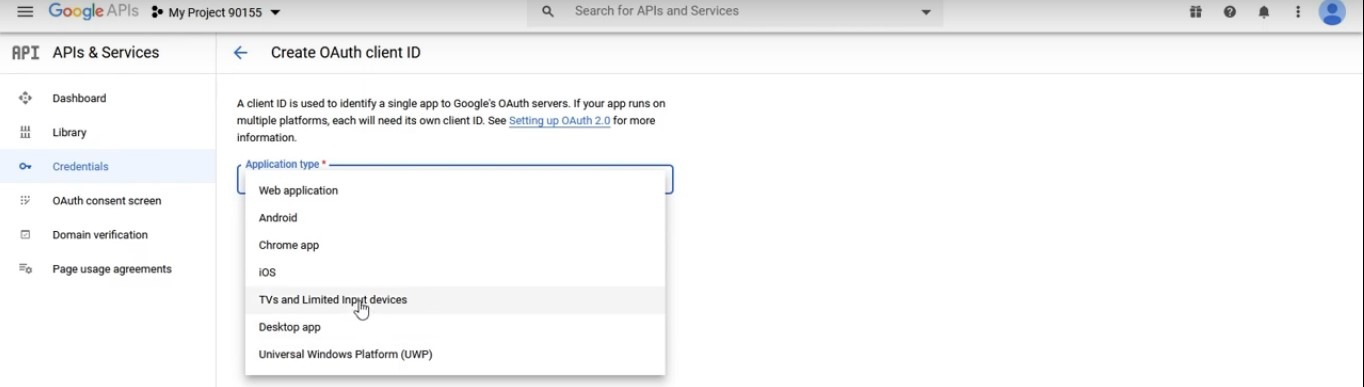The image size is (1364, 387).
Task: Open the help question mark icon
Action: pyautogui.click(x=1229, y=12)
